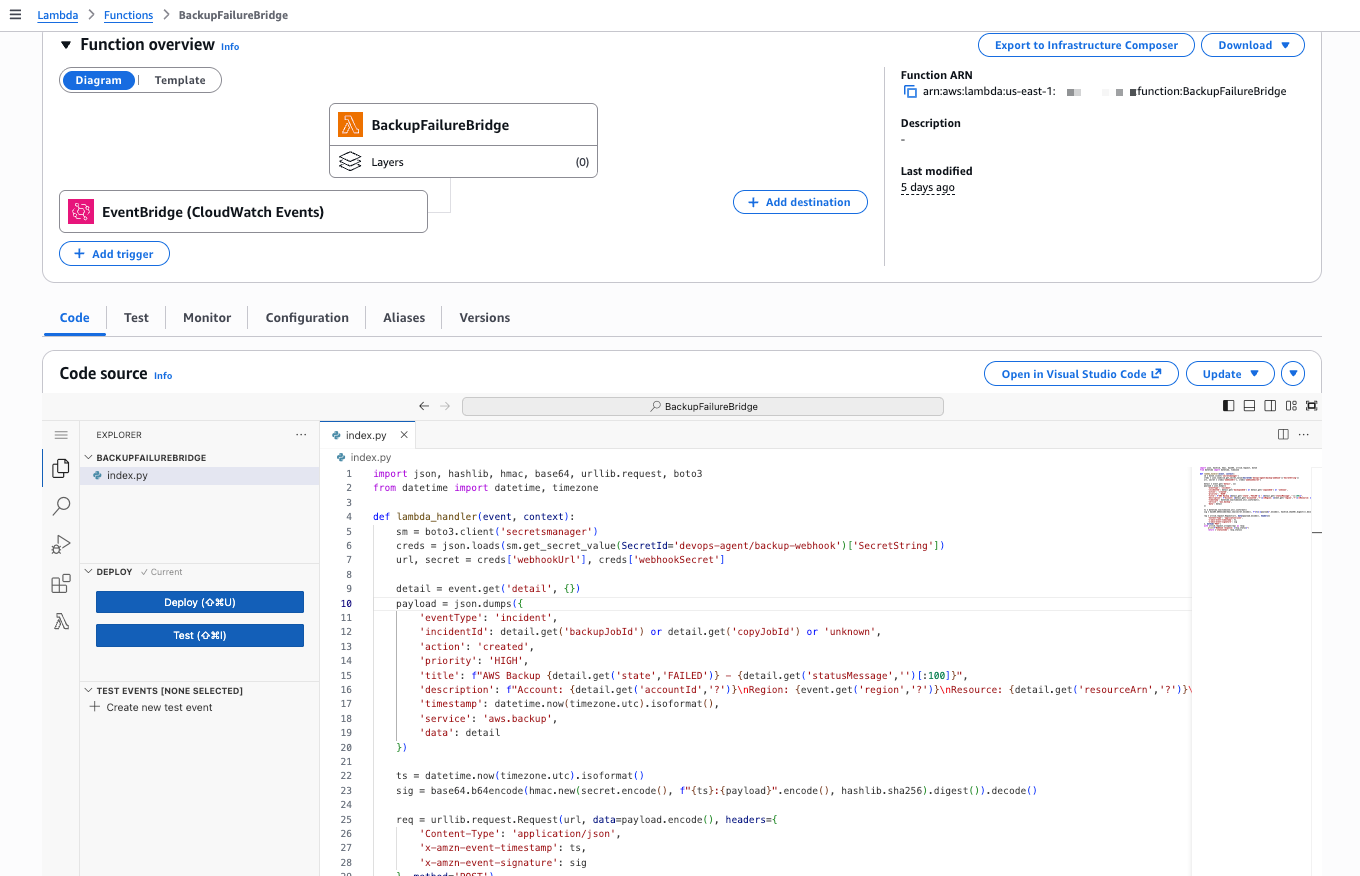This screenshot has width=1360, height=876.
Task: Click the blue Deploy button
Action: point(200,602)
